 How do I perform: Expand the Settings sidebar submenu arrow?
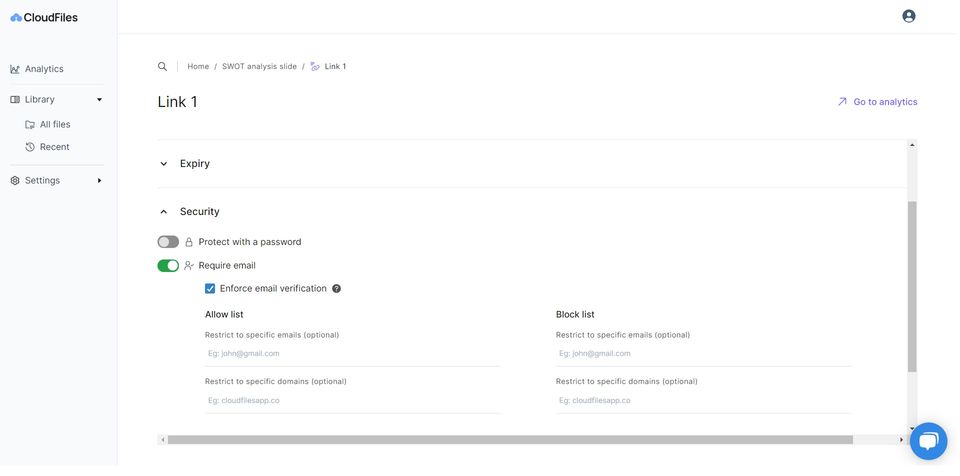[99, 181]
